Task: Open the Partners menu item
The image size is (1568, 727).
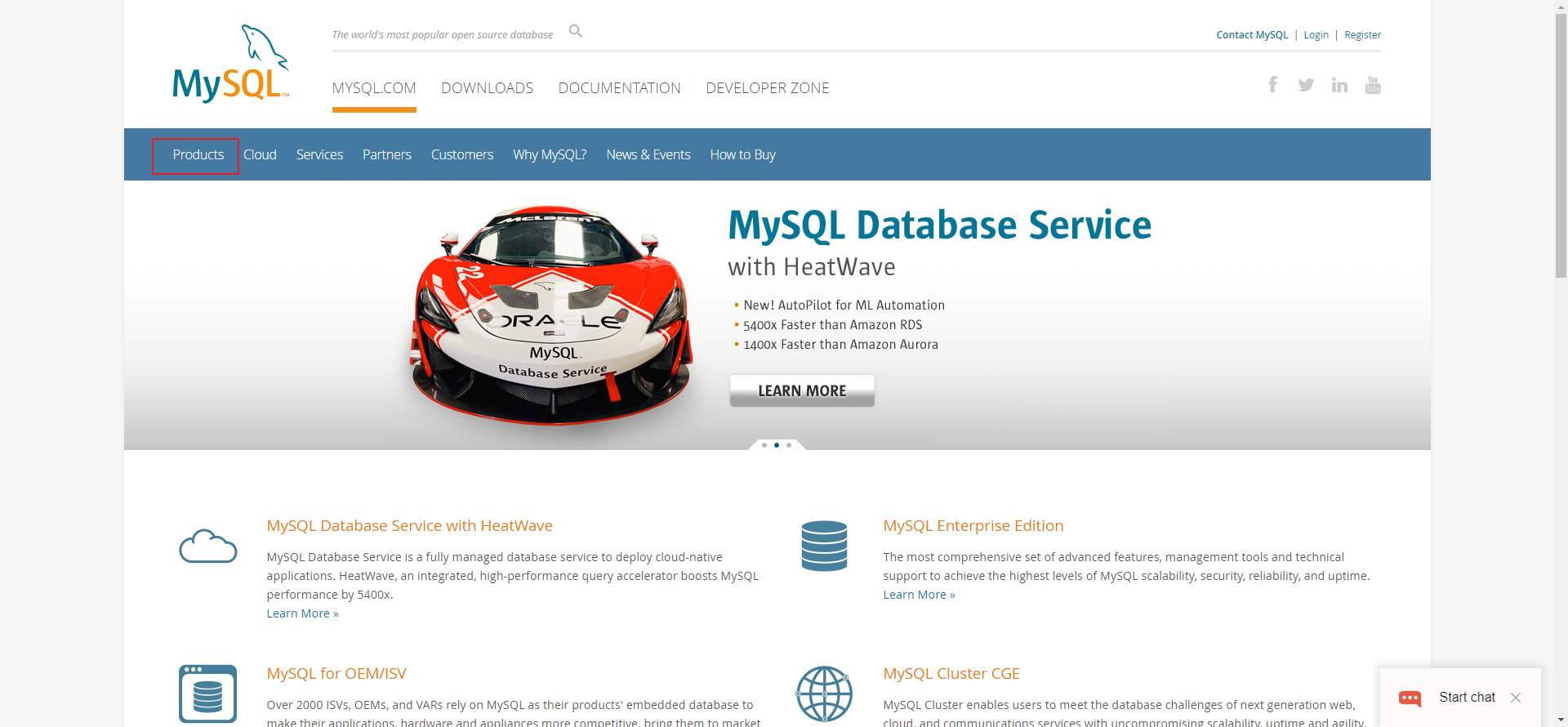Action: point(387,155)
